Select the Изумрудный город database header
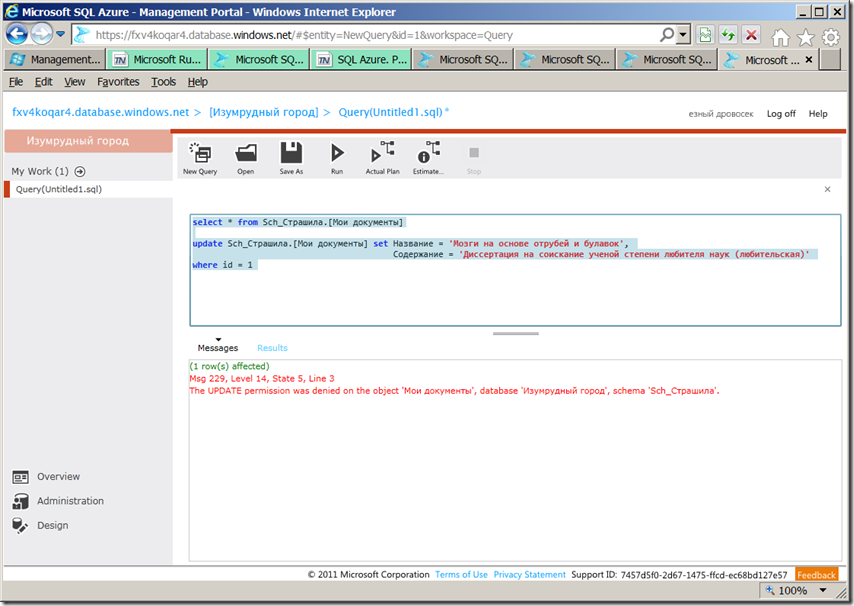Image resolution: width=854 pixels, height=606 pixels. coord(88,141)
